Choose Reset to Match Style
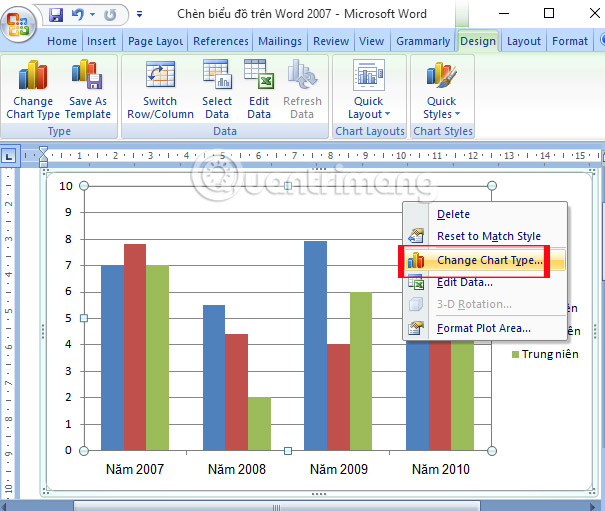 point(485,236)
